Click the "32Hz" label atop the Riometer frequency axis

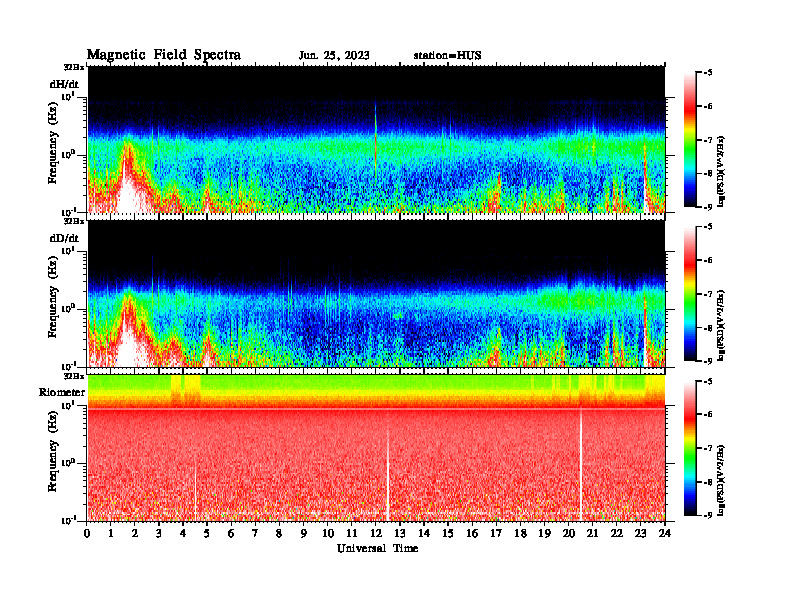click(x=74, y=376)
